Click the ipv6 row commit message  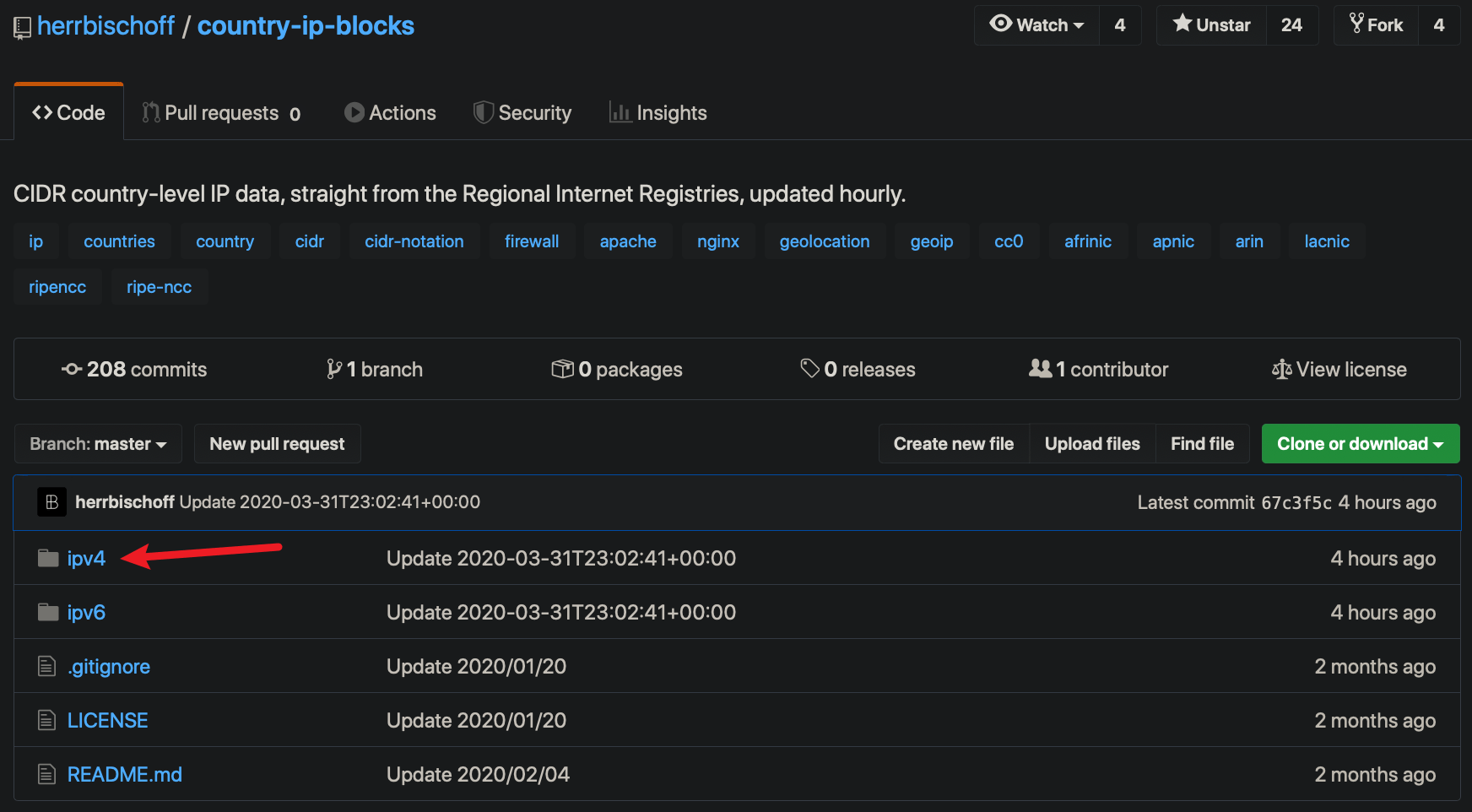coord(561,612)
